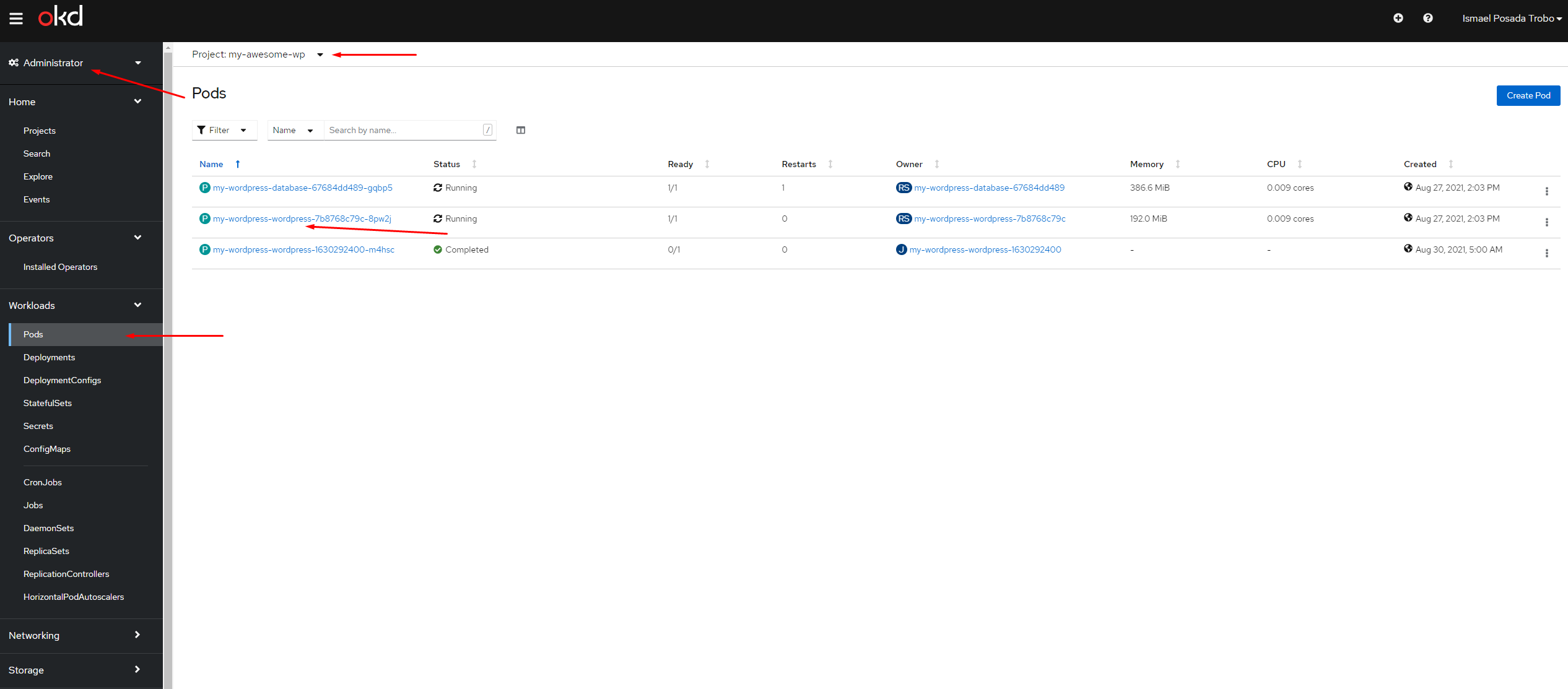The height and width of the screenshot is (689, 1568).
Task: Click the P pod icon of database pod
Action: tap(205, 188)
